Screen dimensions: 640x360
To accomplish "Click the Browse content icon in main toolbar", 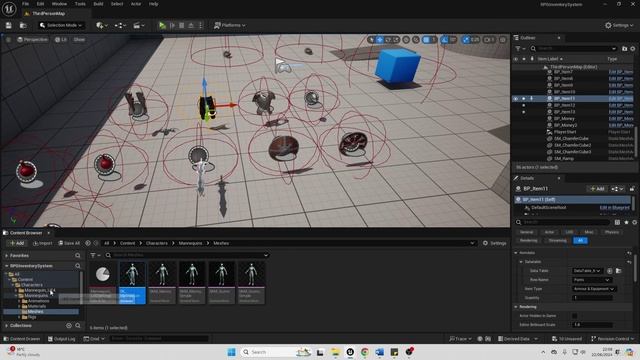I will (23, 25).
